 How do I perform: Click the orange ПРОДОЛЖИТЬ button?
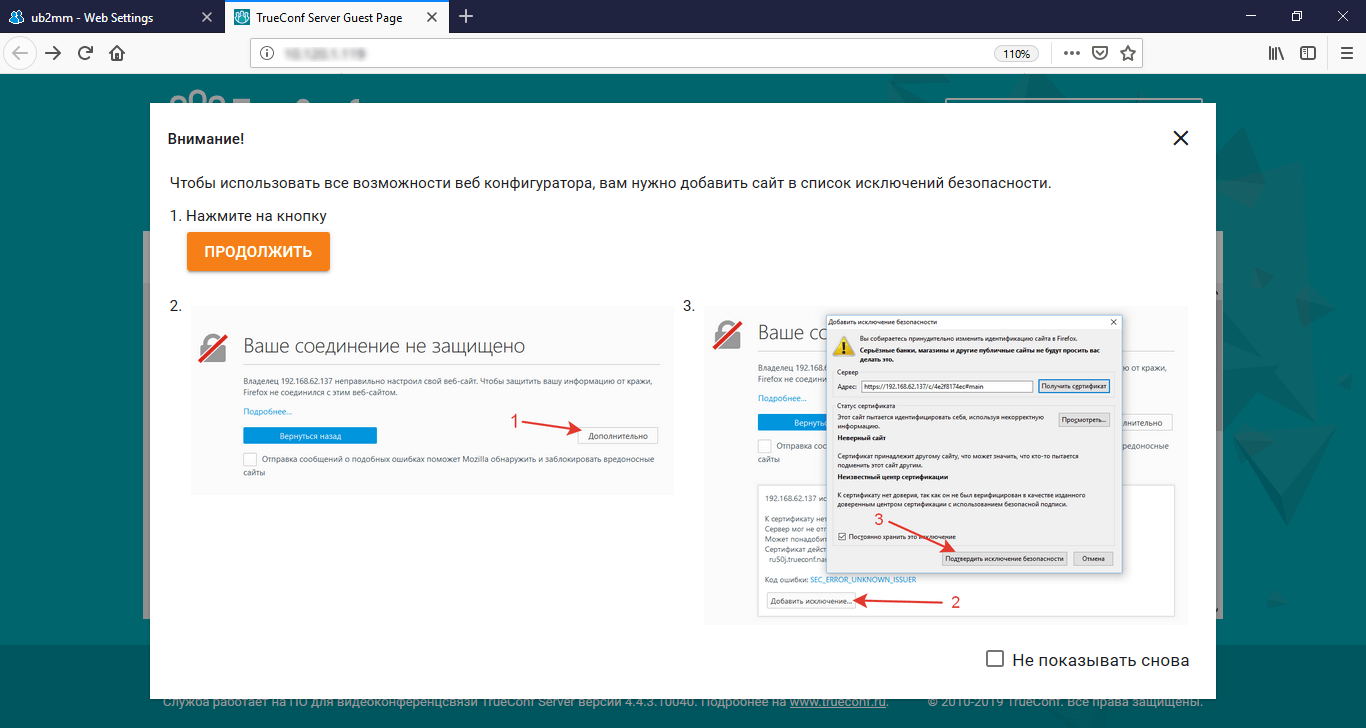coord(258,252)
